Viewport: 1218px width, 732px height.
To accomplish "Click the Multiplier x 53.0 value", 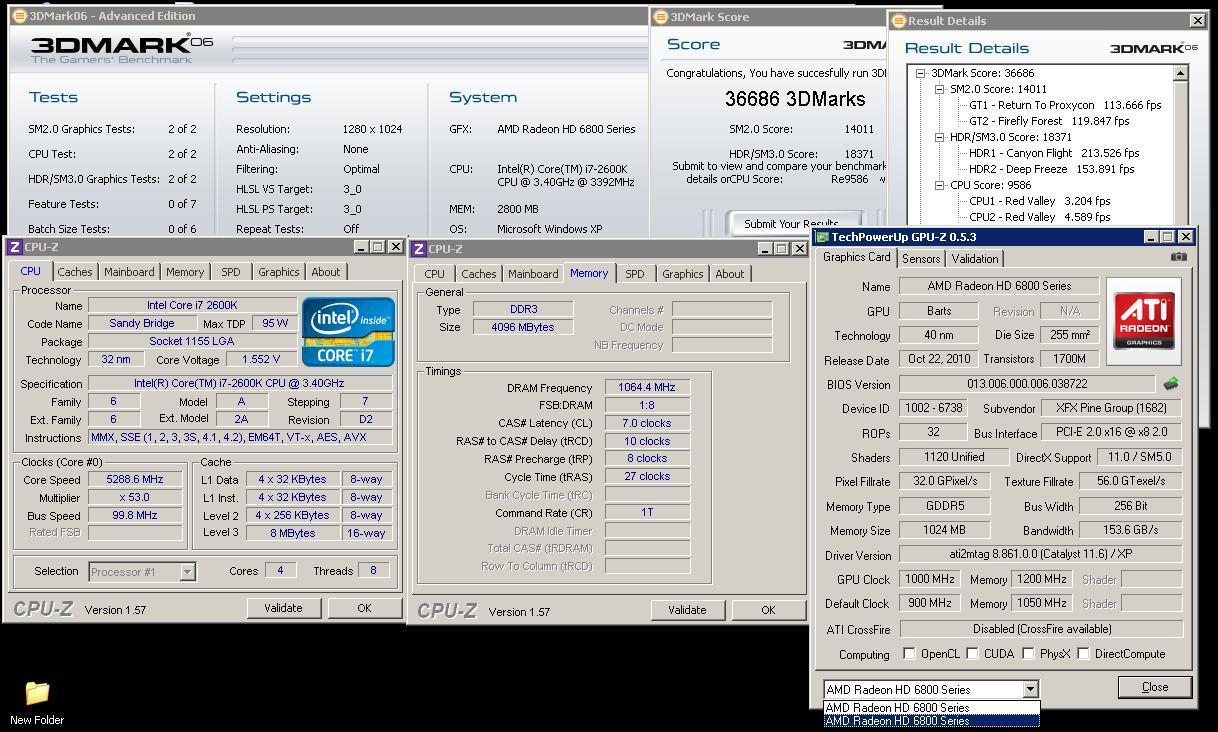I will [x=135, y=498].
